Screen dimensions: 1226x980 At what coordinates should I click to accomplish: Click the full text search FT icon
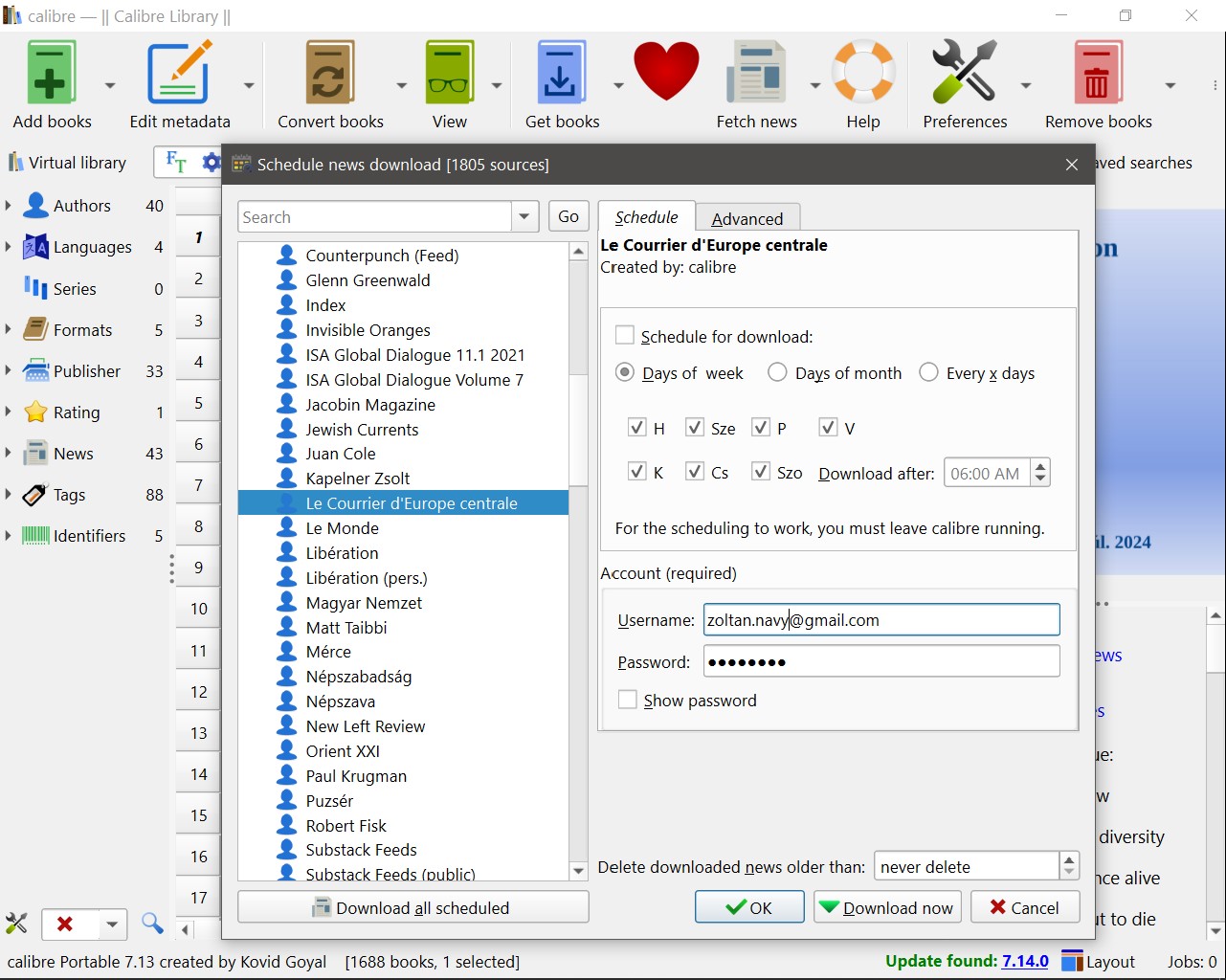[176, 162]
